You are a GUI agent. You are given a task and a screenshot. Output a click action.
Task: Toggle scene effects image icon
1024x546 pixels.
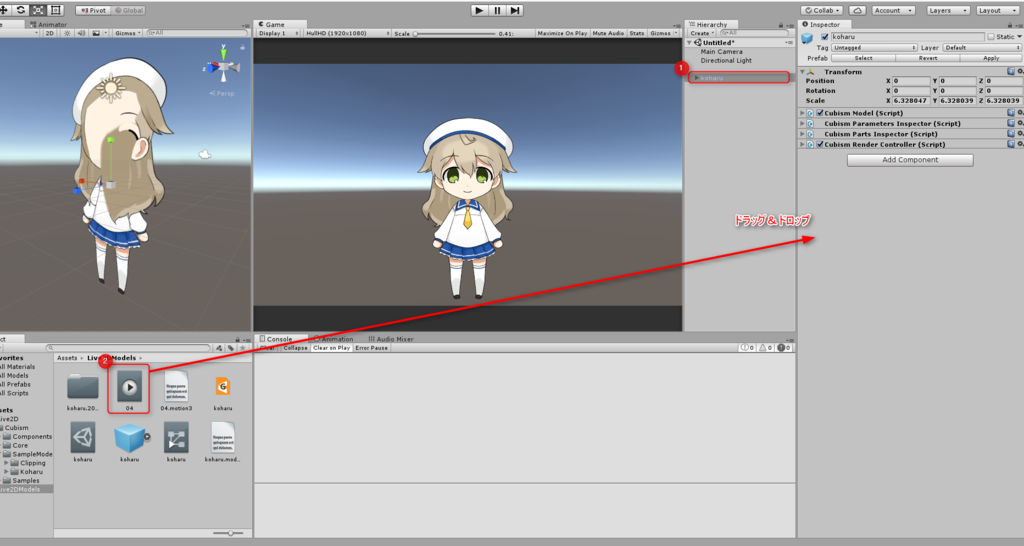coord(96,33)
